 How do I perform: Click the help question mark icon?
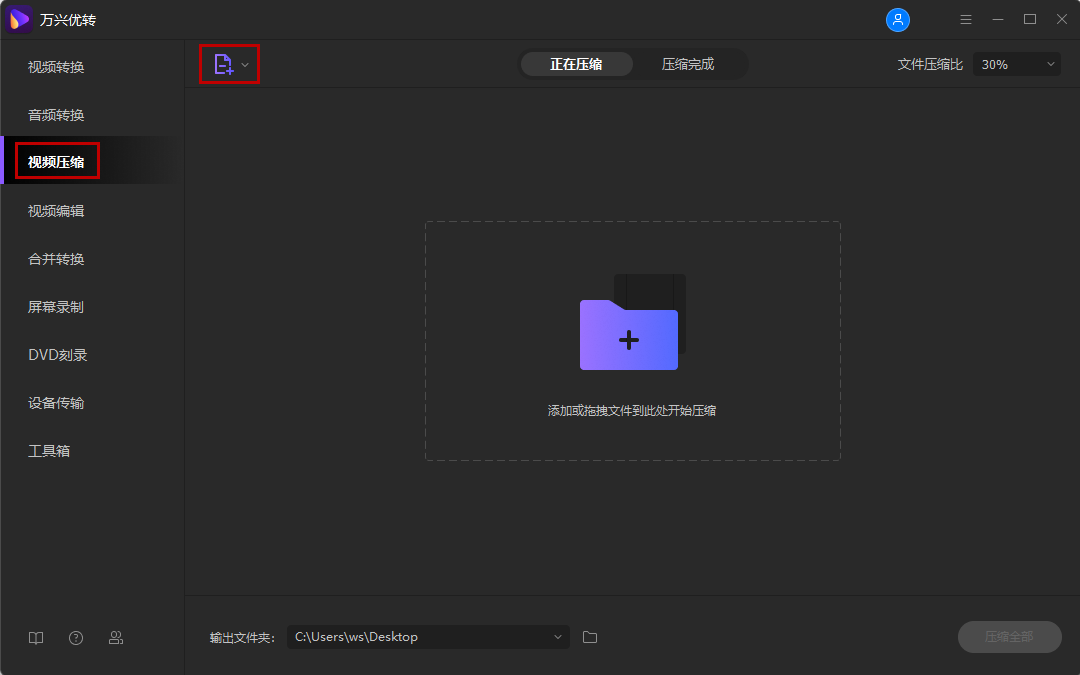coord(76,638)
